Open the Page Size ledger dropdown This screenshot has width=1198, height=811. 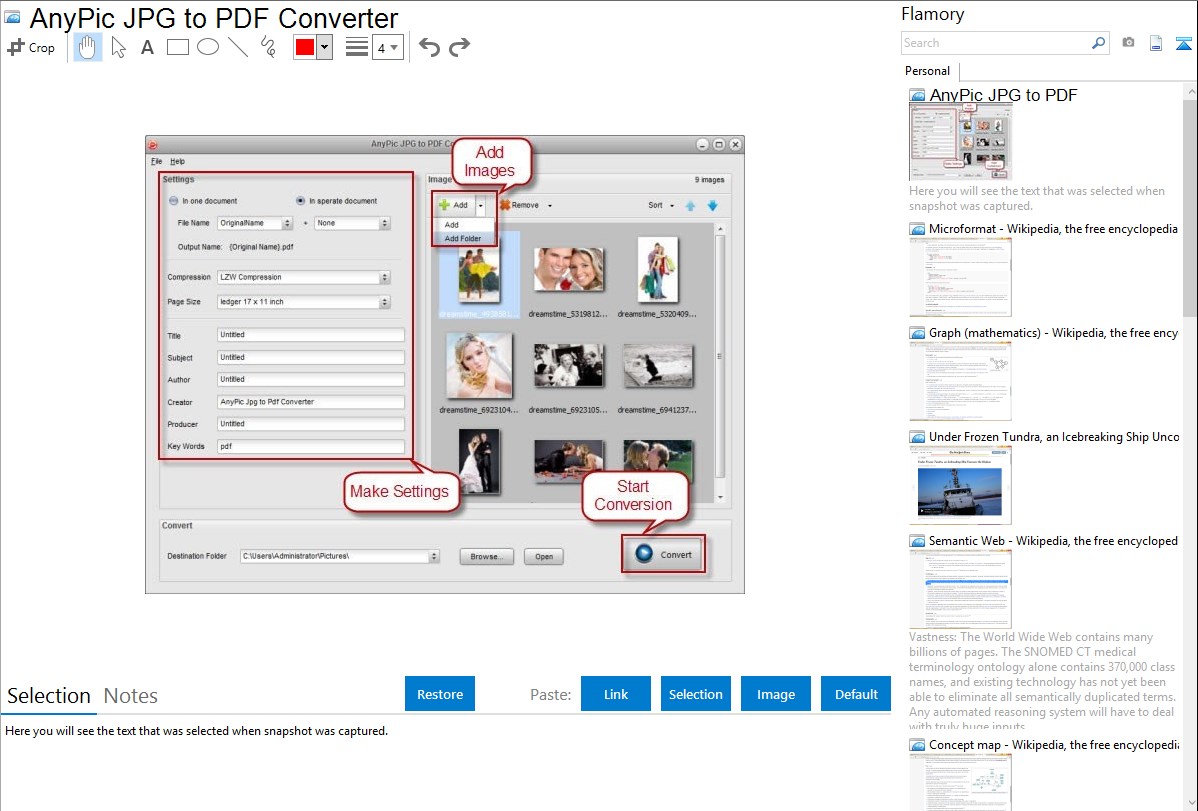click(384, 302)
